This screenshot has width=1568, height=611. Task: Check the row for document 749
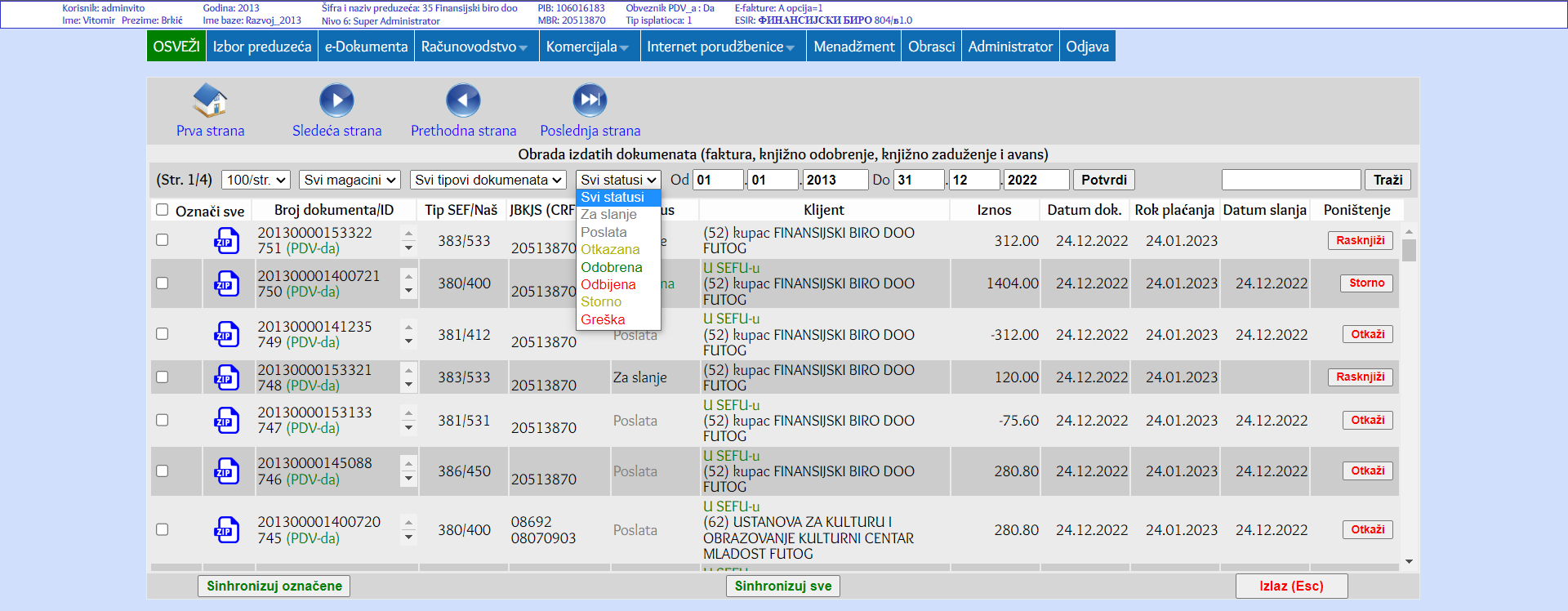click(x=162, y=333)
